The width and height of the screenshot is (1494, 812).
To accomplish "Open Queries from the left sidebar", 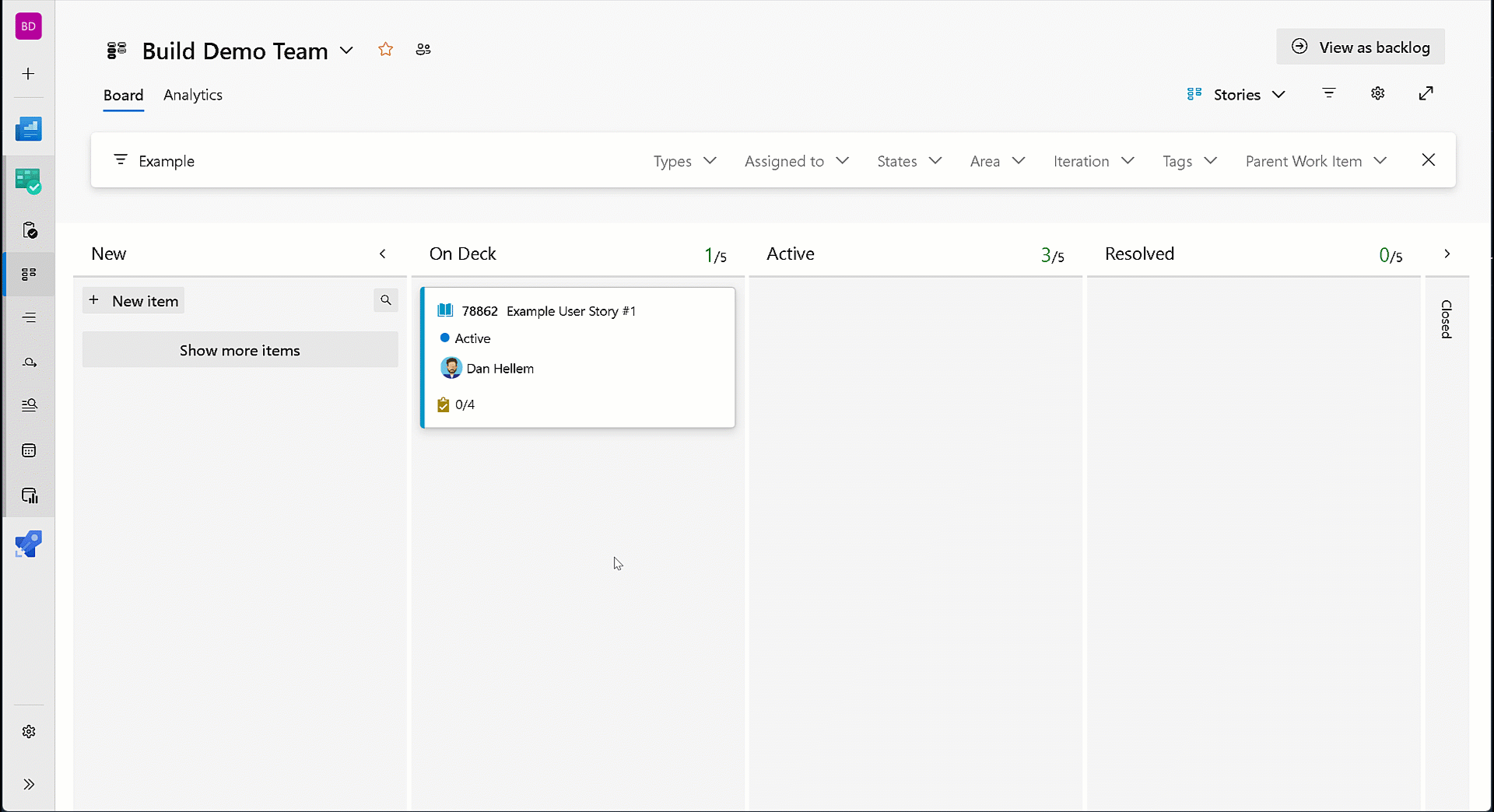I will [29, 404].
